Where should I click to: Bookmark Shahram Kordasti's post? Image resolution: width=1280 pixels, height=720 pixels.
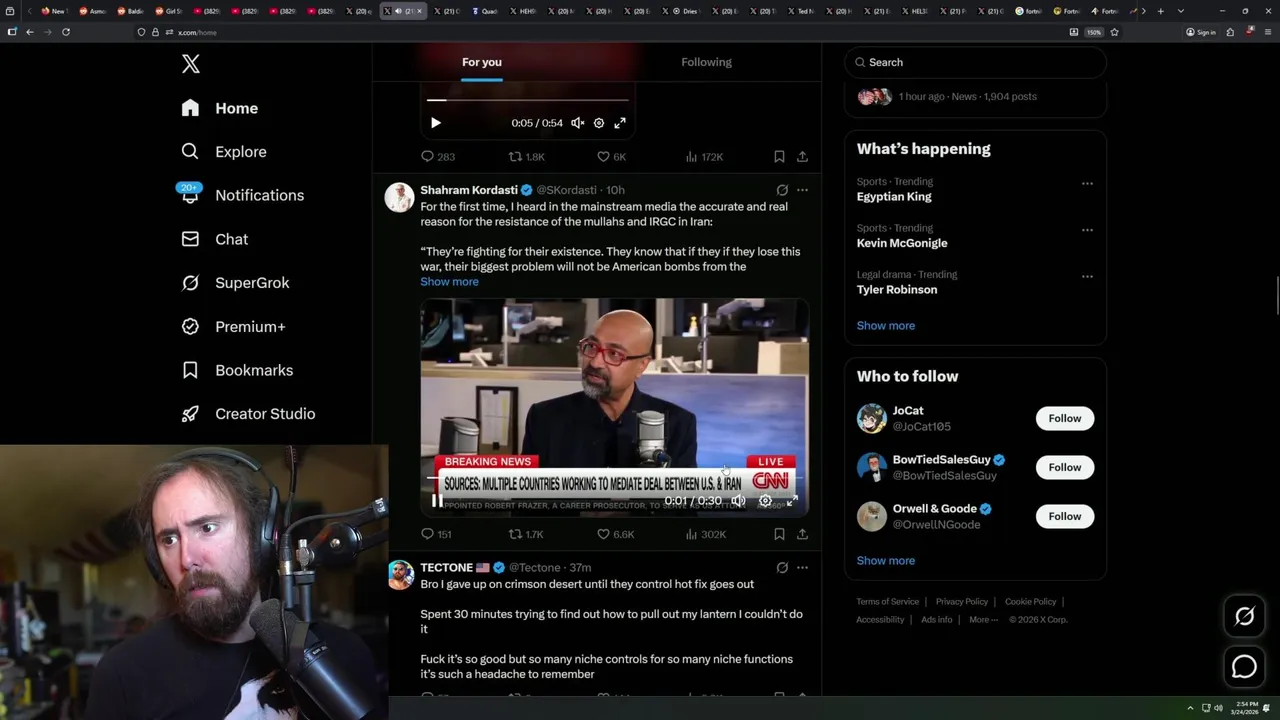tap(779, 535)
